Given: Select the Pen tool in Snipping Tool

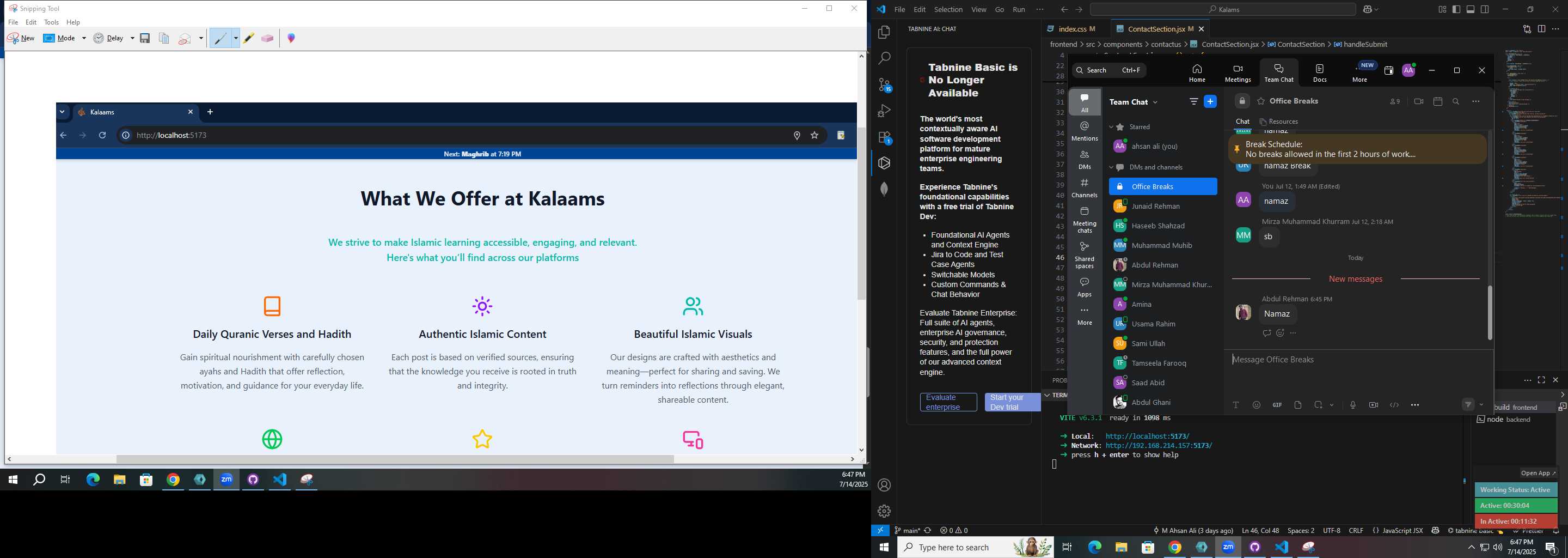Looking at the screenshot, I should coord(221,38).
